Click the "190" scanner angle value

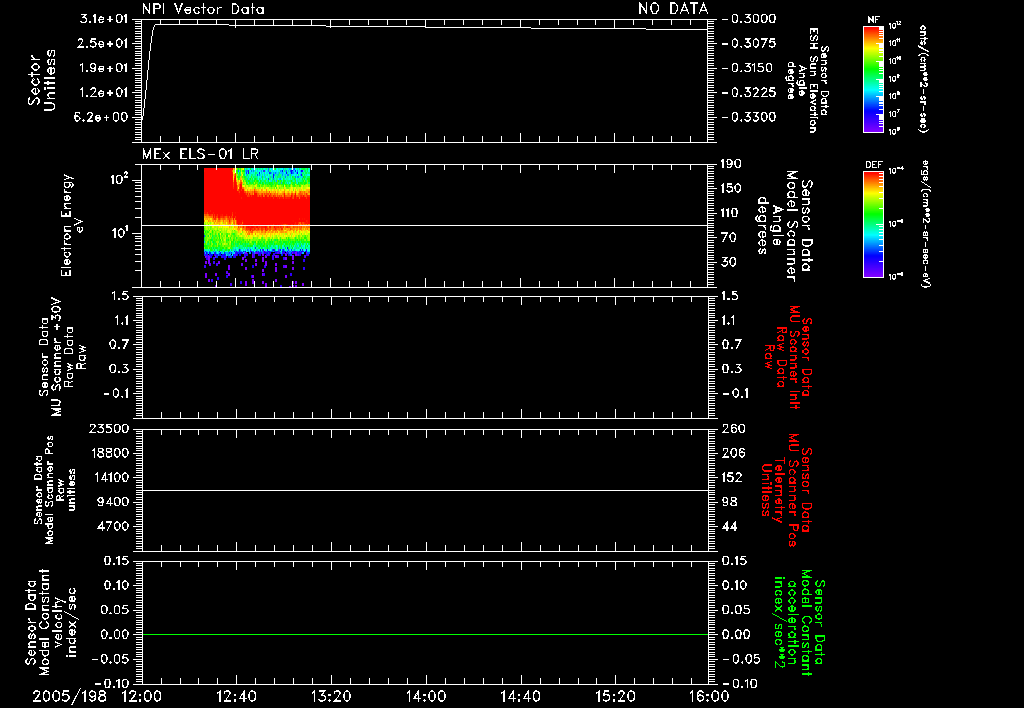[731, 164]
